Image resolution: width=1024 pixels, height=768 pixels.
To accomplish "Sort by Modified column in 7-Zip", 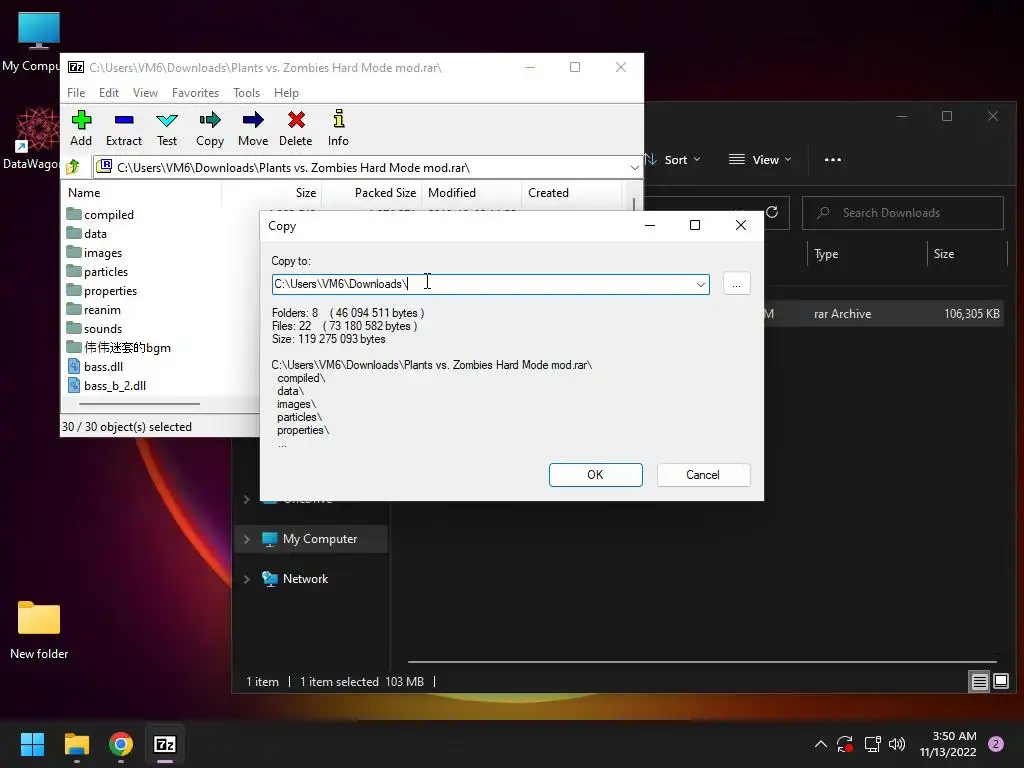I will pos(472,193).
